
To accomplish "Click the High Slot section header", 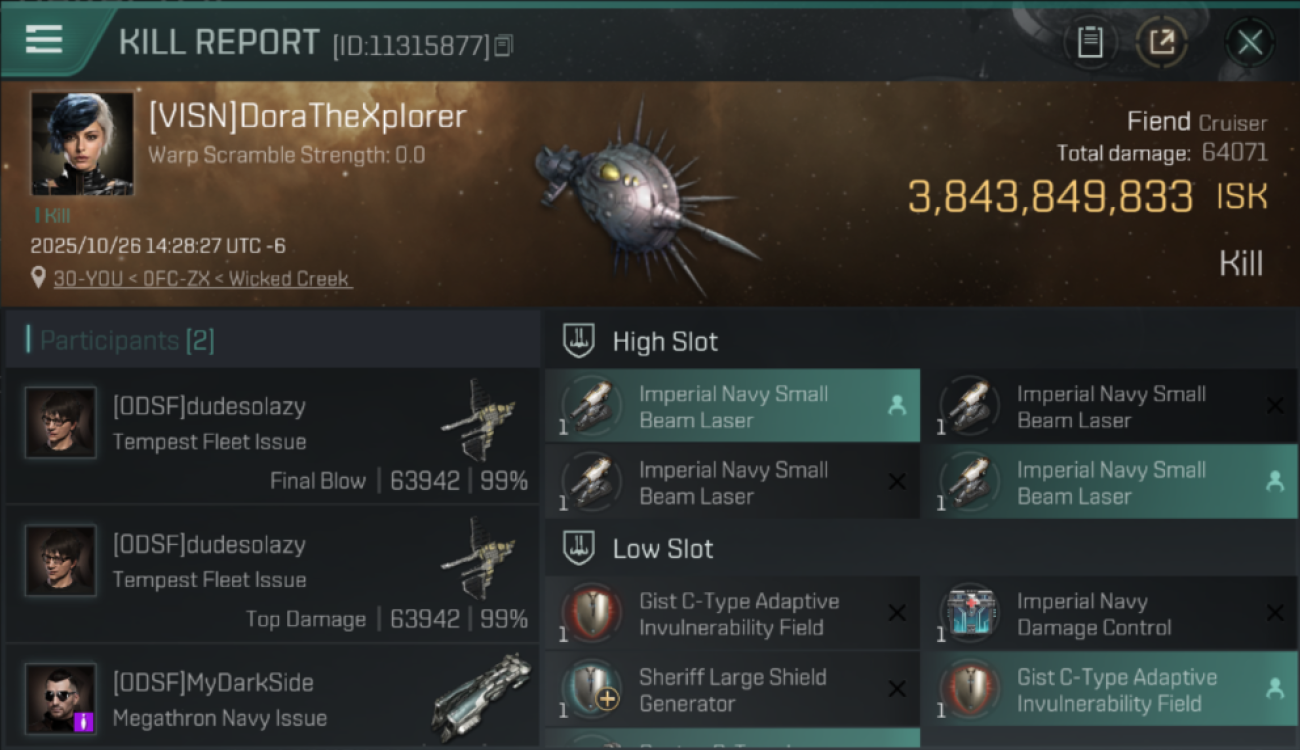I will click(665, 342).
